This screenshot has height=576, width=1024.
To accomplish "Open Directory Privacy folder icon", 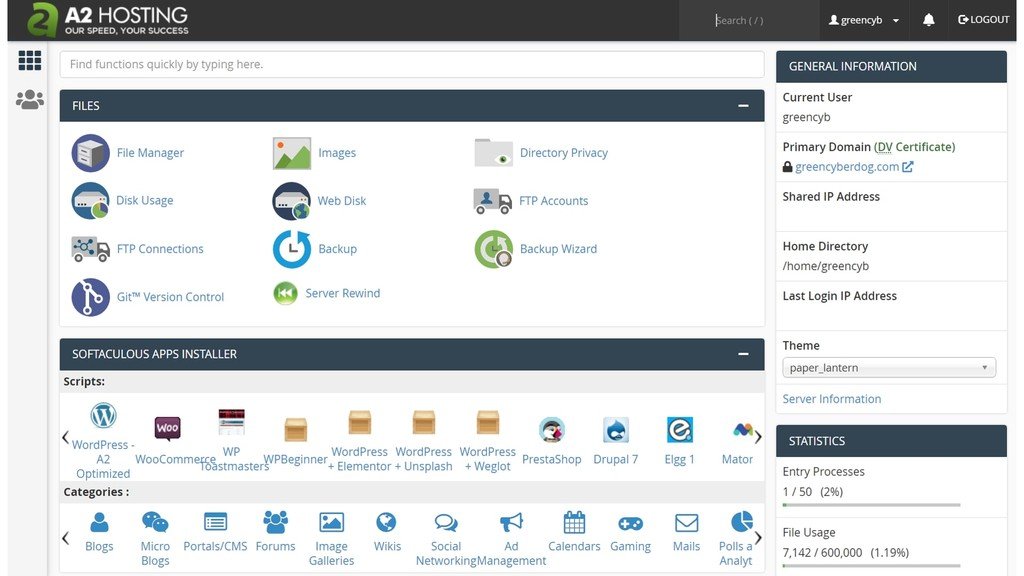I will pos(493,152).
